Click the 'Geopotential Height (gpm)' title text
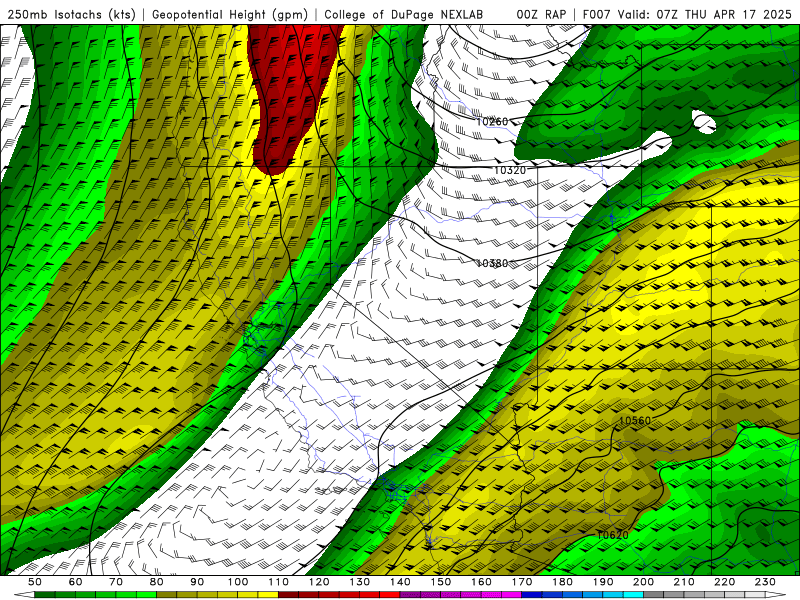 [x=230, y=15]
